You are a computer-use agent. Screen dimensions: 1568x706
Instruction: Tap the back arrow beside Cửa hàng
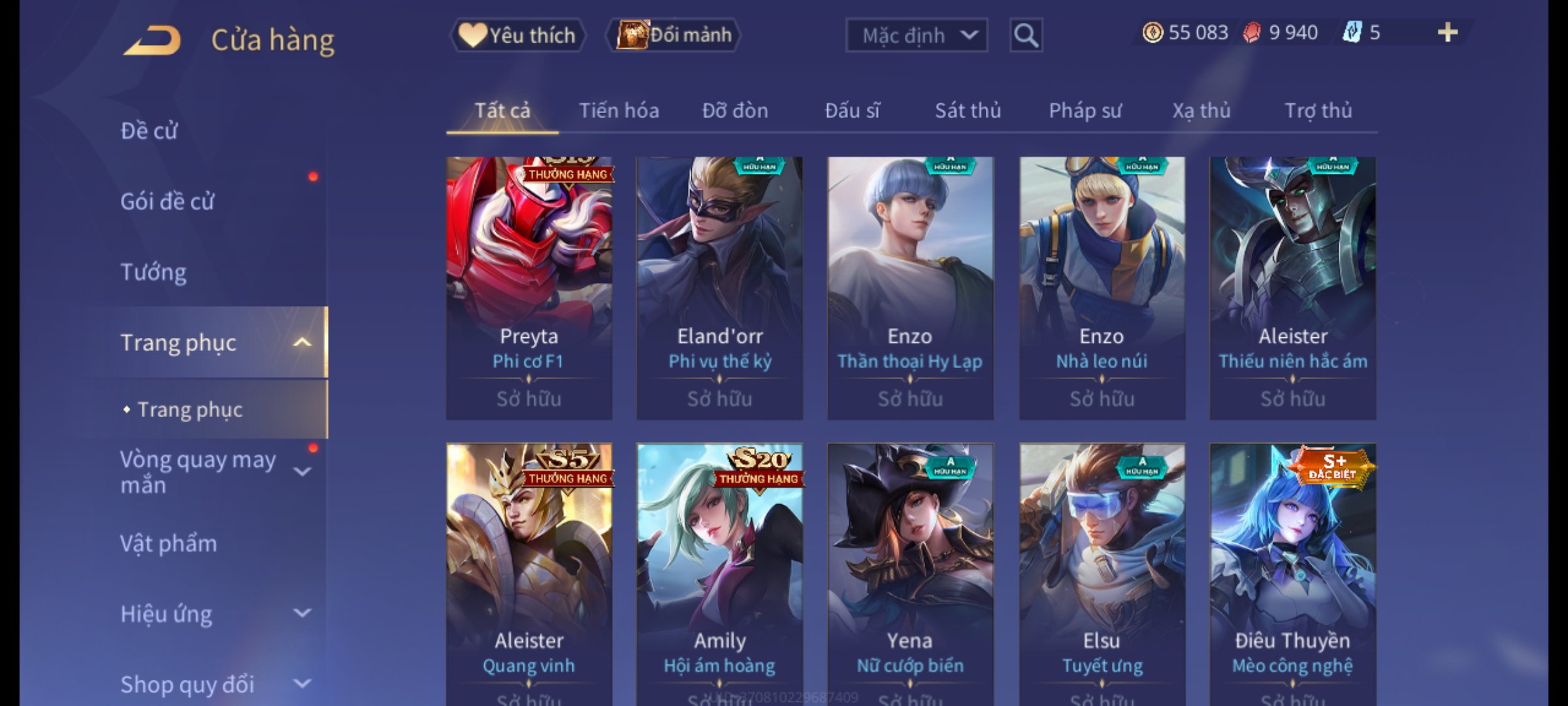pyautogui.click(x=152, y=40)
